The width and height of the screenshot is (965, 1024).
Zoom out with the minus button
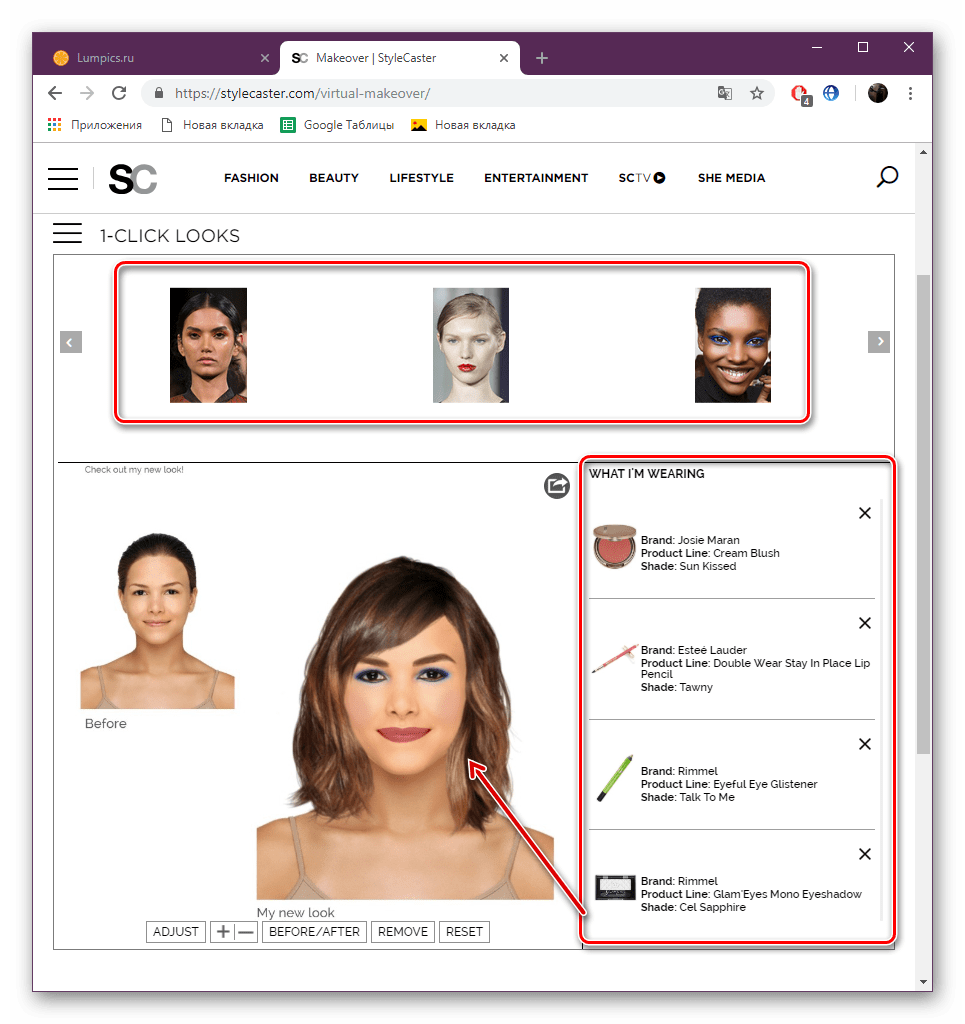coord(246,932)
